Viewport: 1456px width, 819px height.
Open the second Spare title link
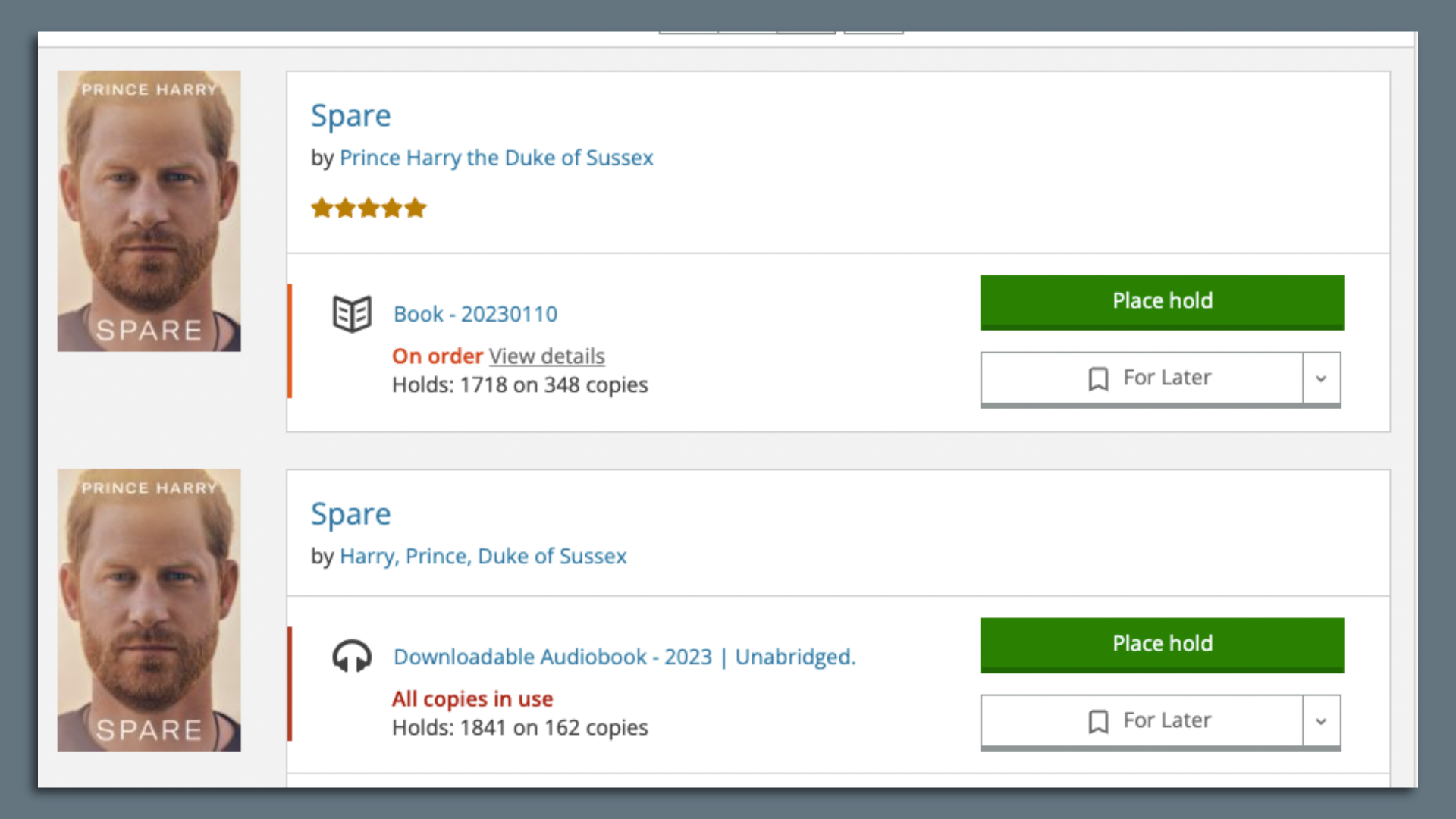[x=350, y=514]
